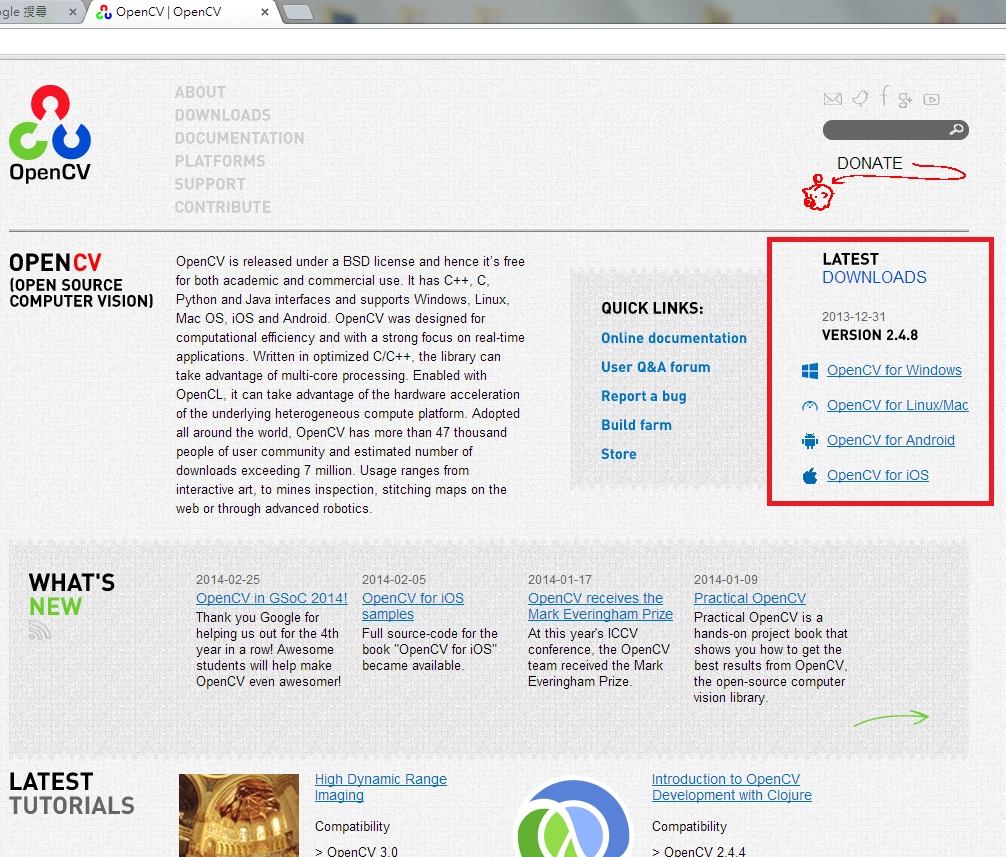Click the OpenCV logo

pos(50,134)
